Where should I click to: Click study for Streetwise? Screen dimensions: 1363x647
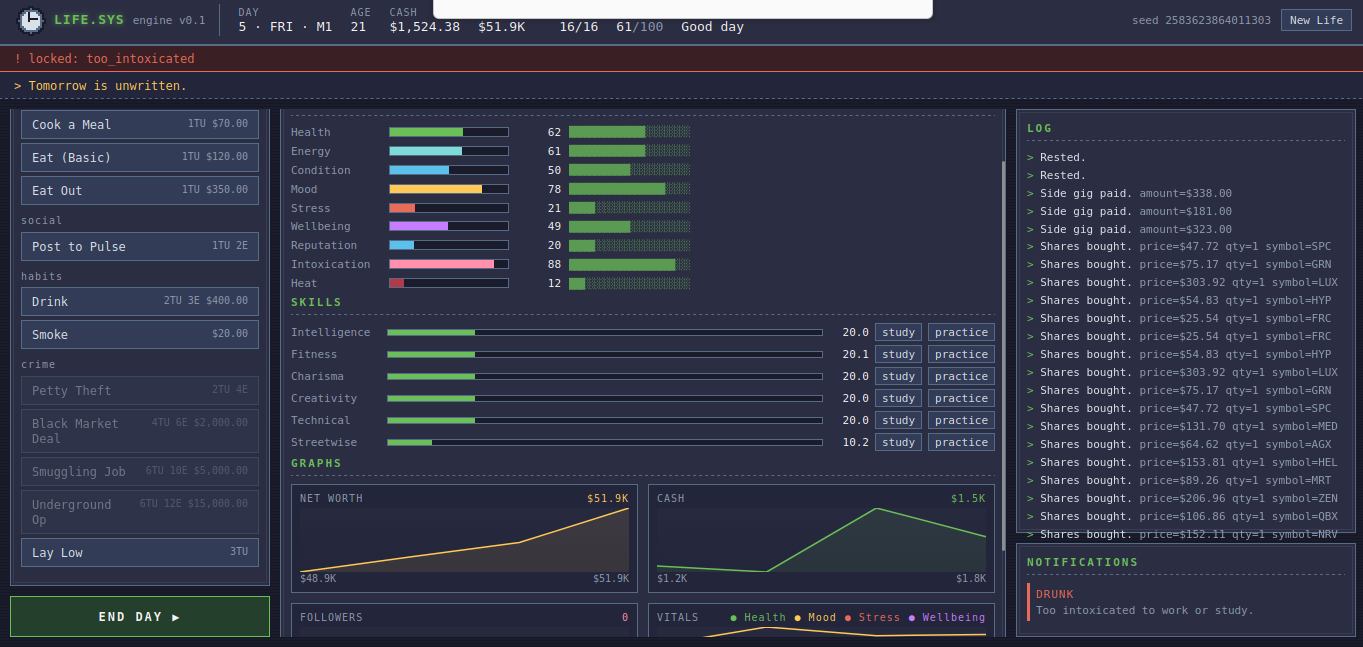(898, 442)
